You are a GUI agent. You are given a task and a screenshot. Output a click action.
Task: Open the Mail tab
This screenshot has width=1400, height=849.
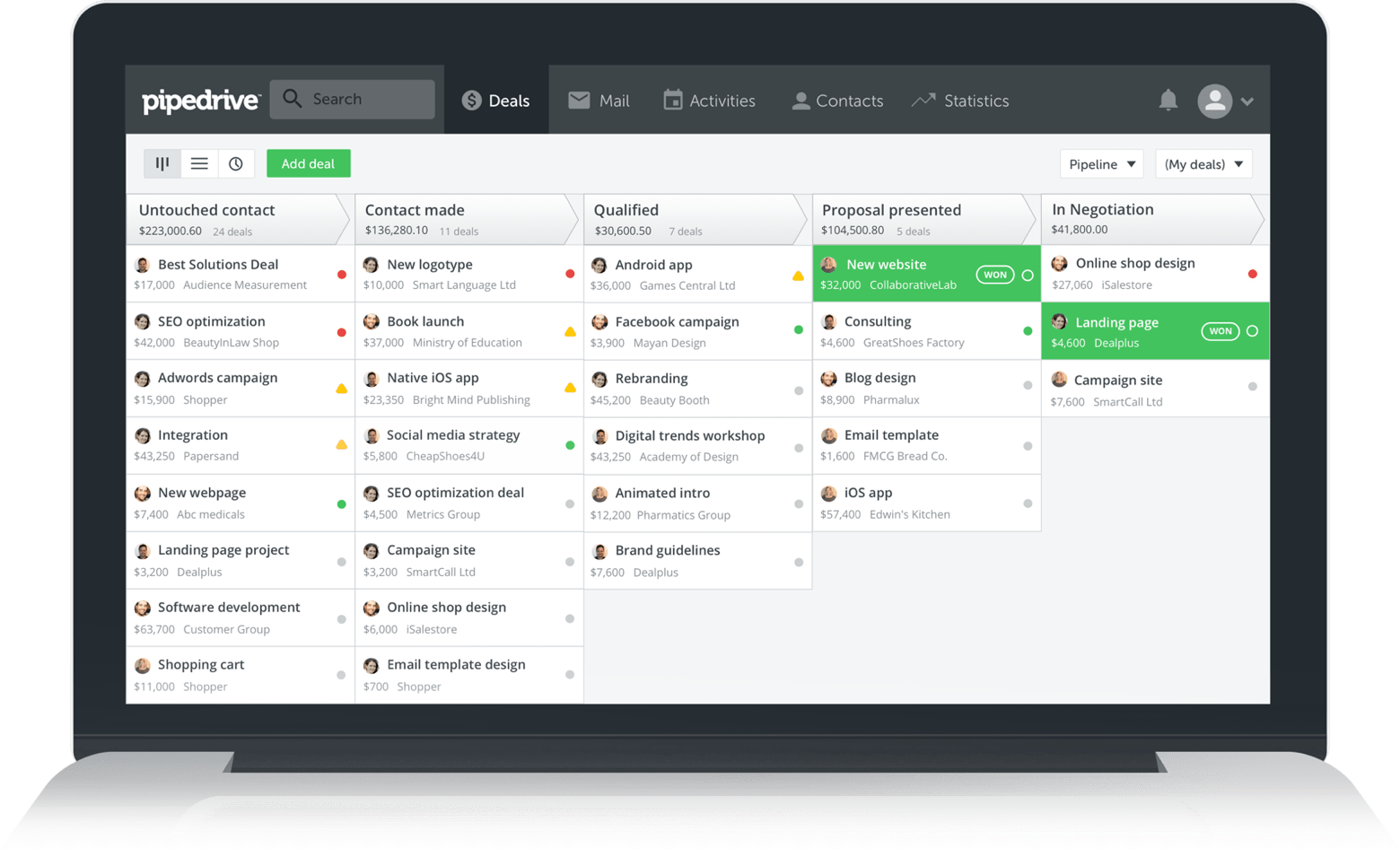point(599,101)
